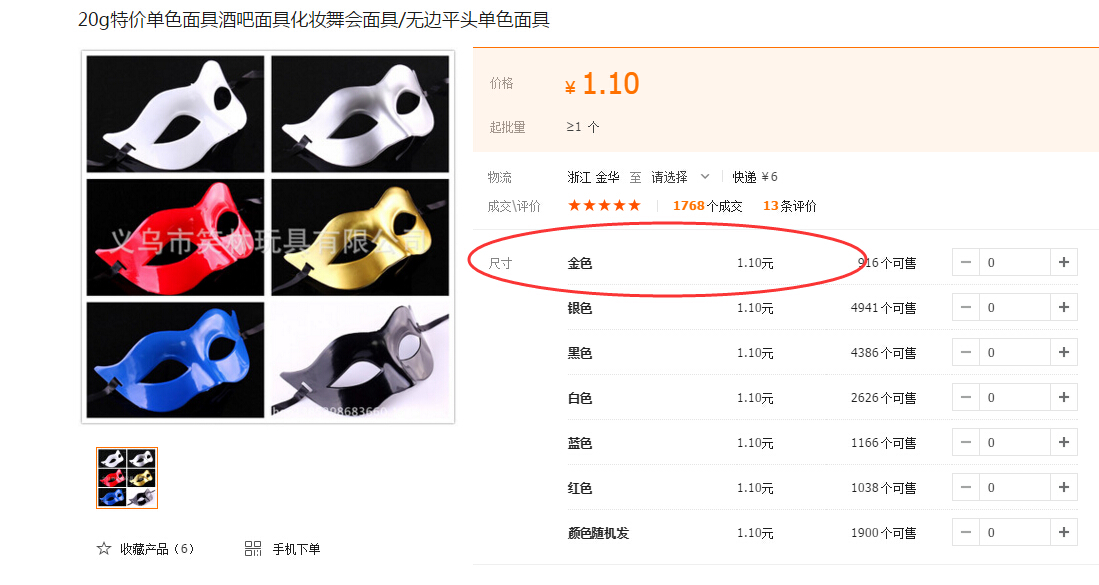Click 收藏产品 to save the product
1099x585 pixels.
click(157, 549)
